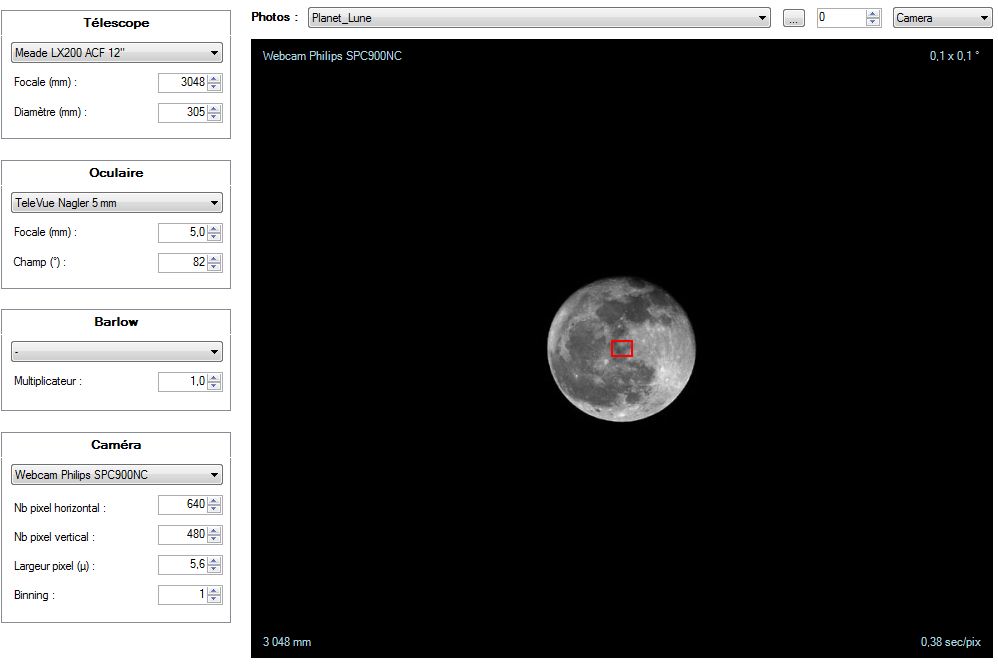Open the Caméra model dropdown
This screenshot has height=667, width=998.
(x=116, y=475)
